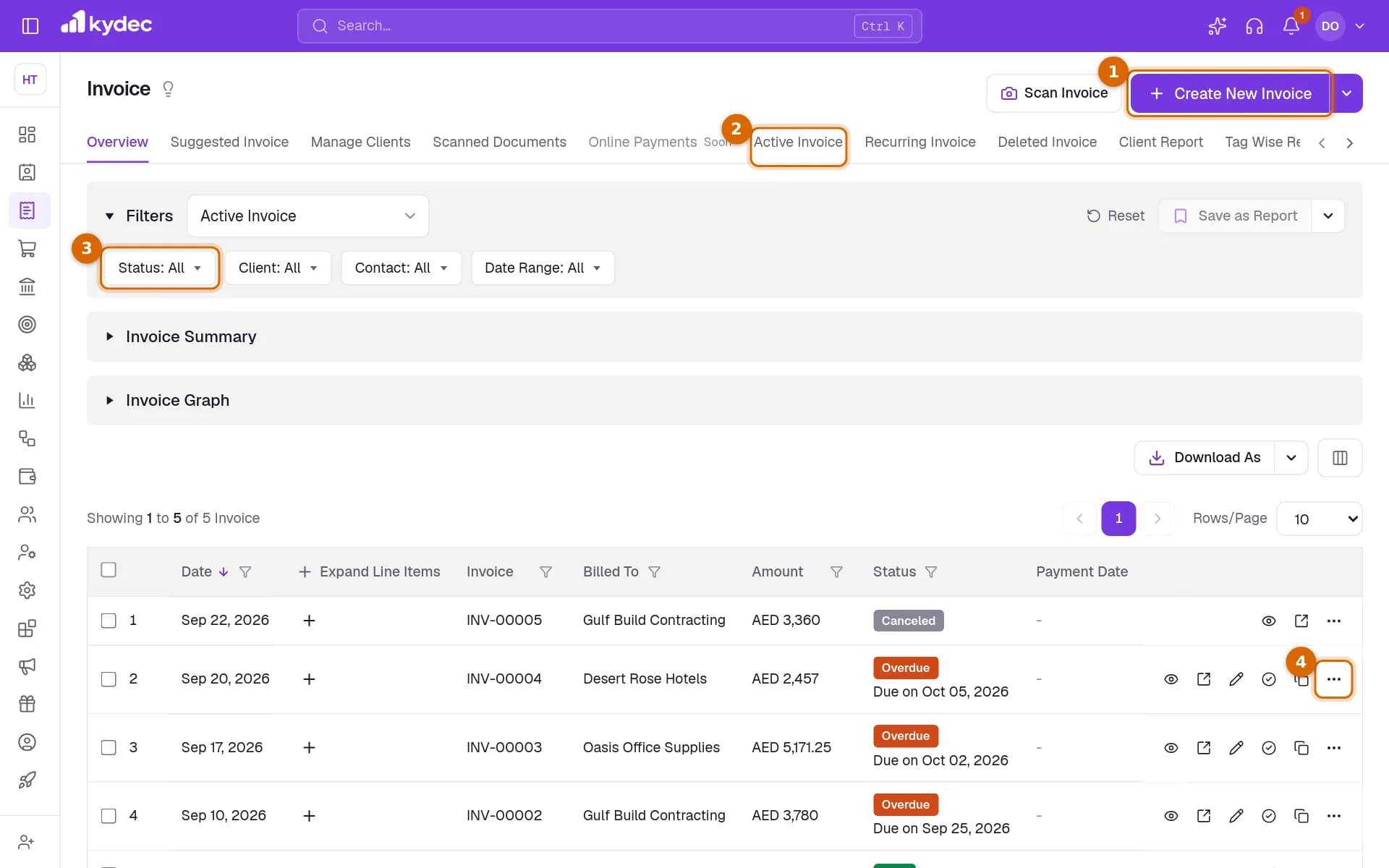Open notifications bell

[x=1291, y=26]
